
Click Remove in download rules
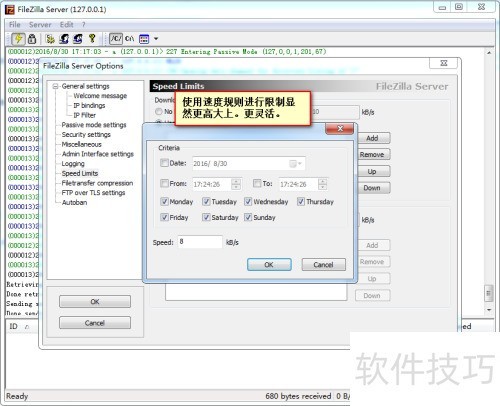tap(373, 155)
